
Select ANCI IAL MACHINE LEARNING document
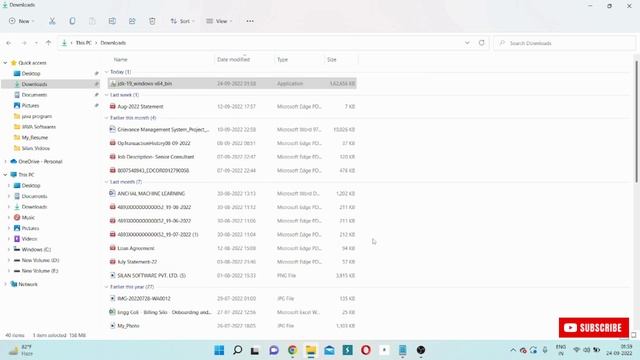coord(232,193)
